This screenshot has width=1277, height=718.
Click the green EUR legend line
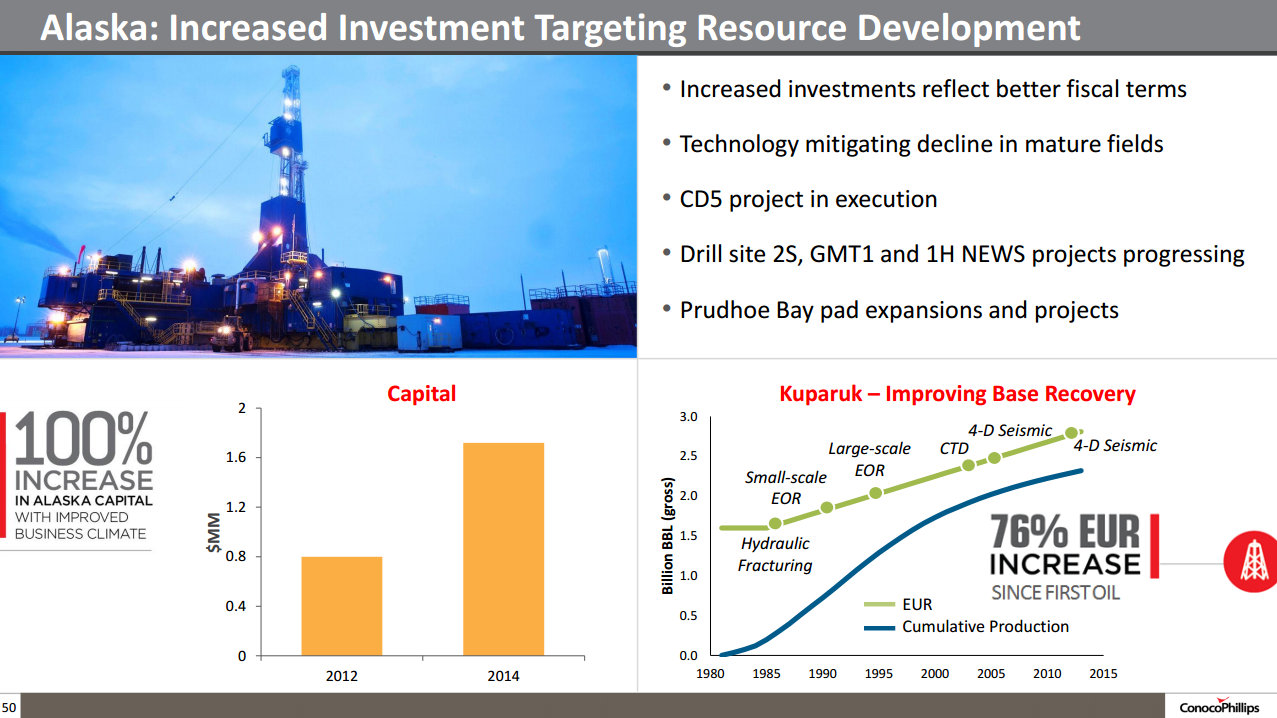879,604
